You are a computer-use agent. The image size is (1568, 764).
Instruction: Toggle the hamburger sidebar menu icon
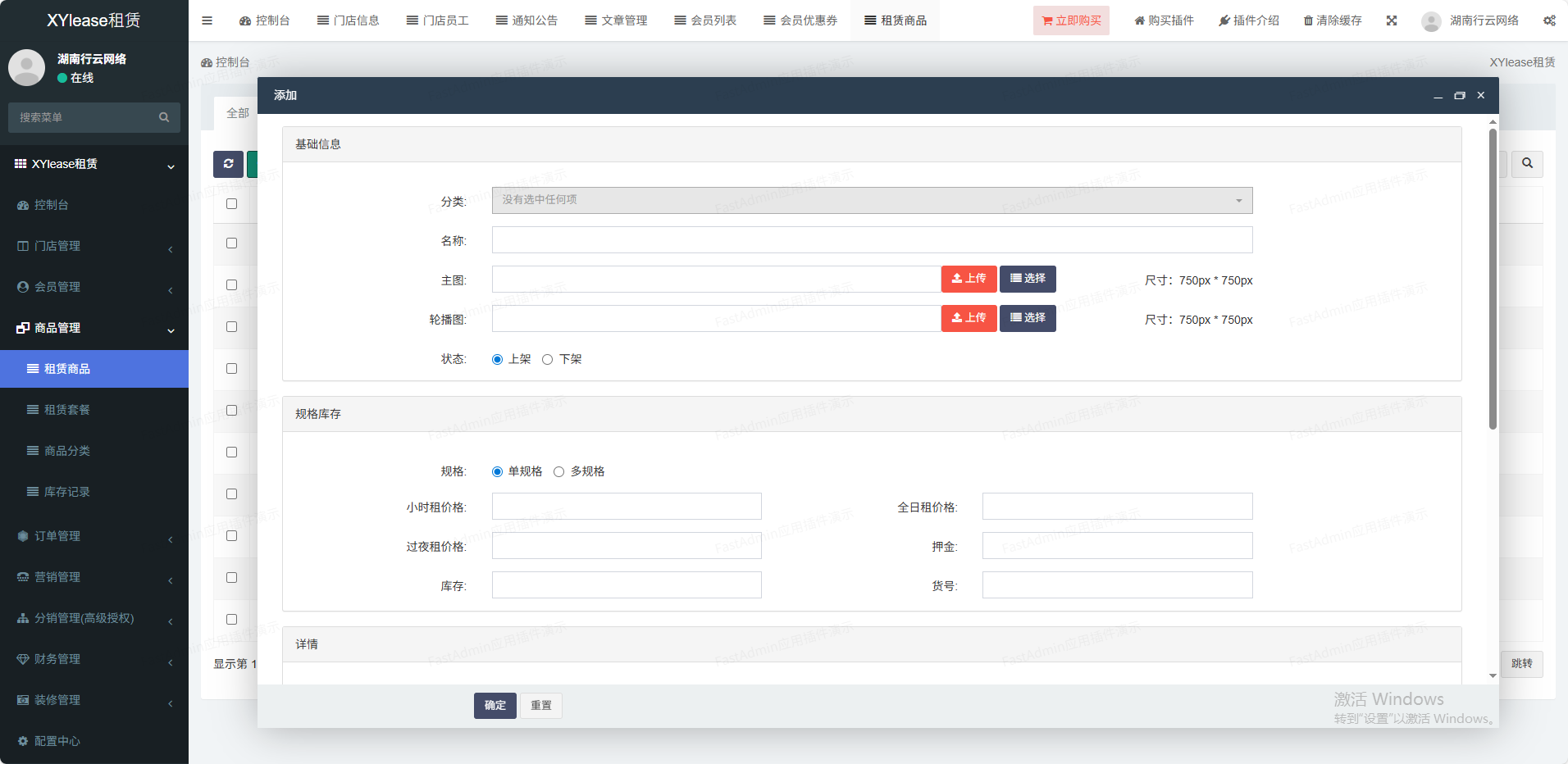pos(207,20)
